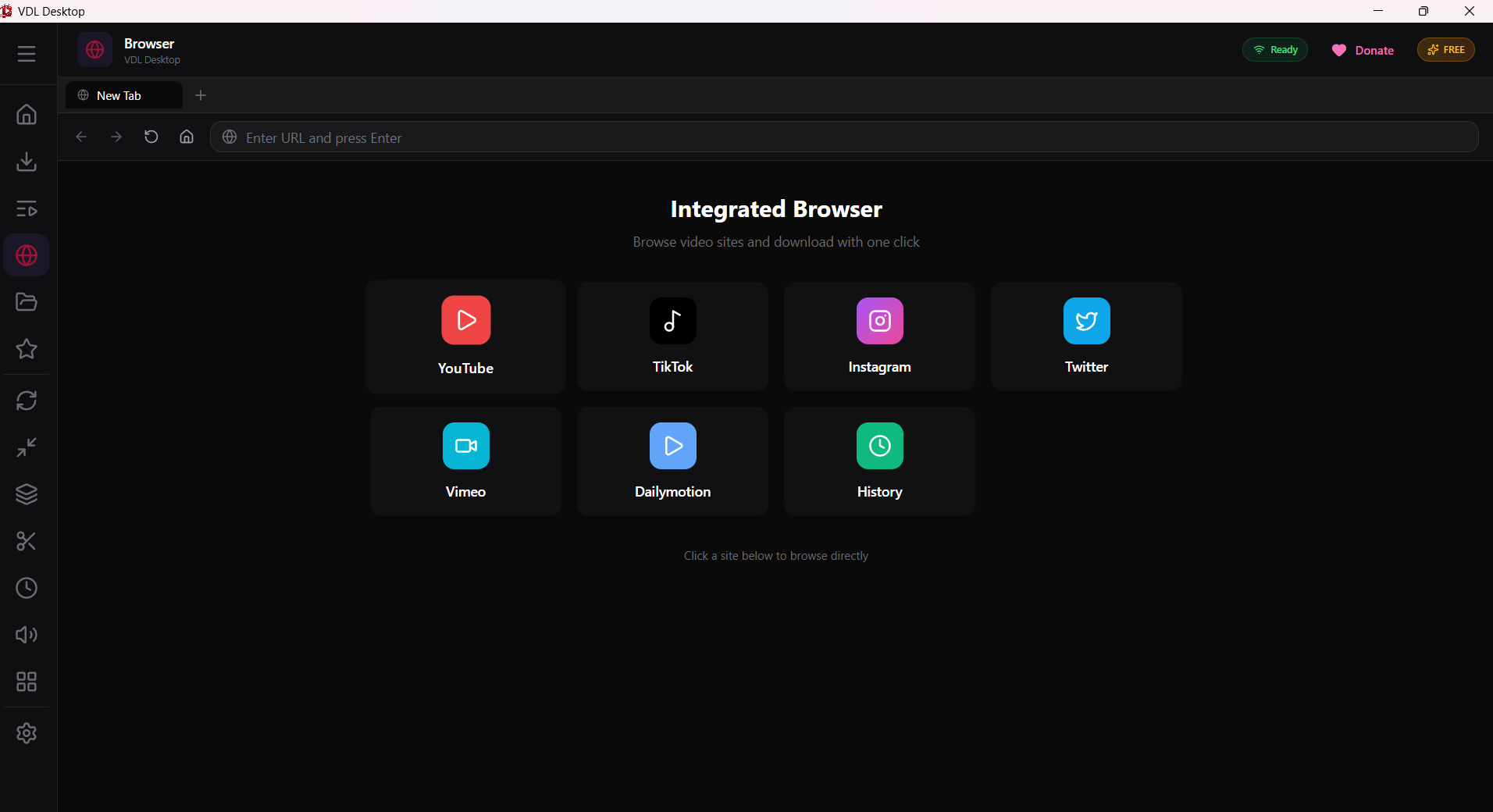This screenshot has width=1493, height=812.
Task: Open the playlist queue sidebar icon
Action: 27,208
